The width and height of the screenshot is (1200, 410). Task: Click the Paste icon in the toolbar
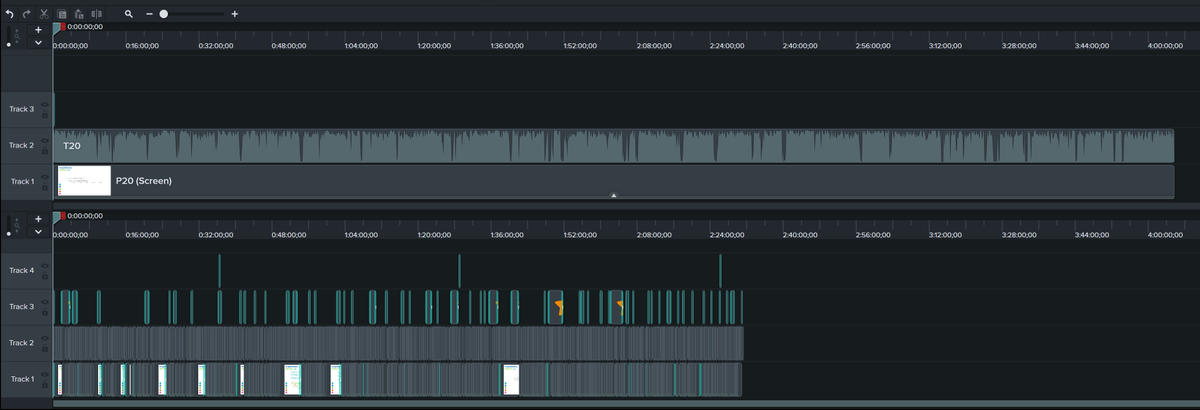79,14
